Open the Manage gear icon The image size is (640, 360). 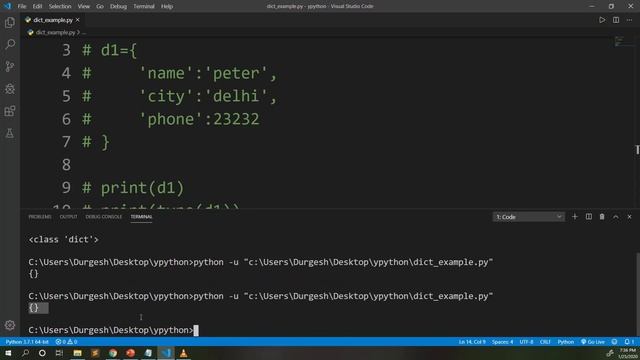tap(10, 325)
